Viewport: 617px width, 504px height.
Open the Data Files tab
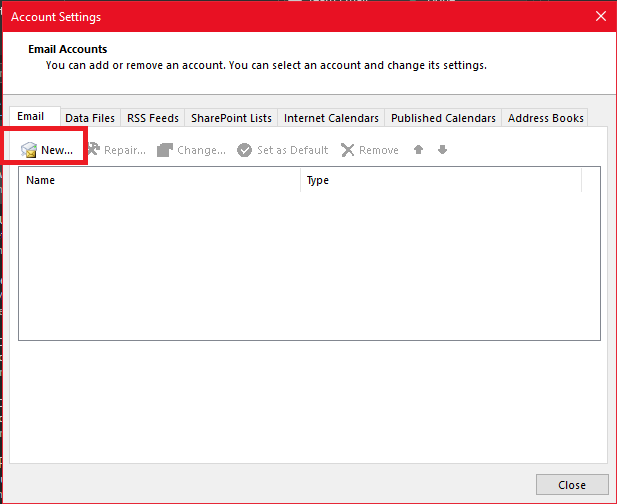90,118
